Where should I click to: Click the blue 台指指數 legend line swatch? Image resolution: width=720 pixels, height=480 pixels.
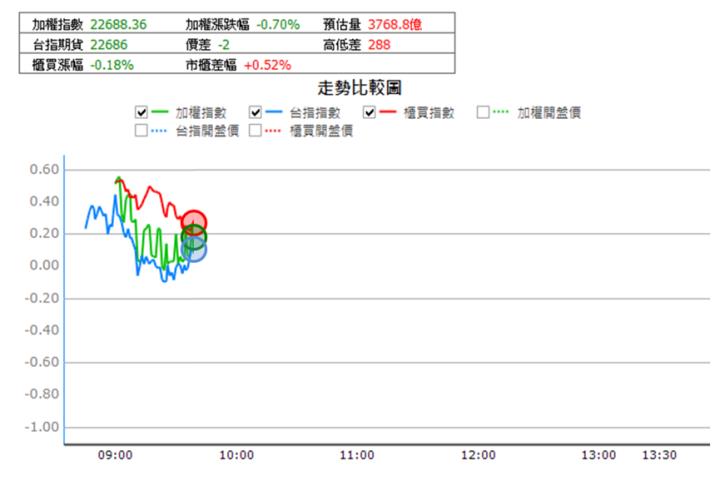click(x=274, y=112)
